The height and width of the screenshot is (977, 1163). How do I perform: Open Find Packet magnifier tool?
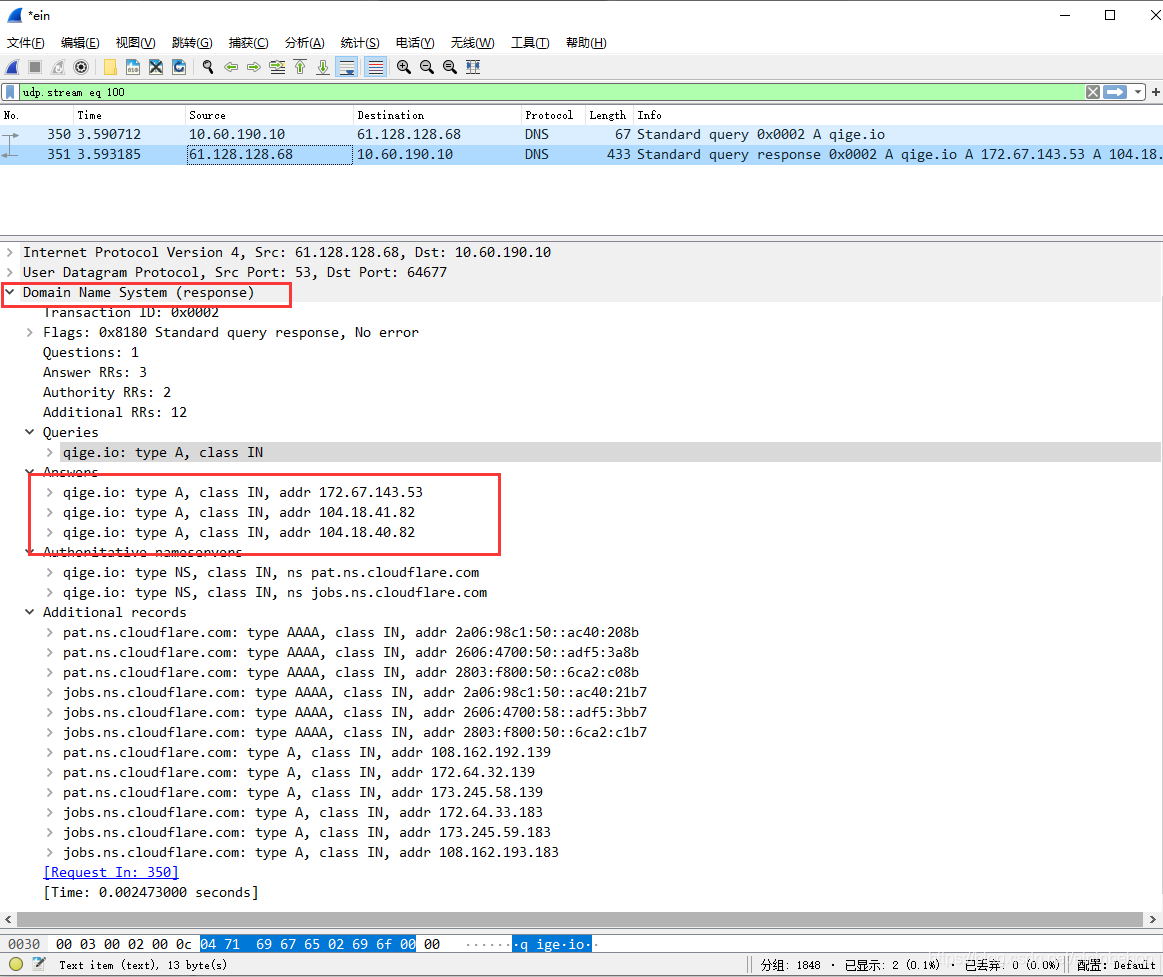tap(208, 68)
